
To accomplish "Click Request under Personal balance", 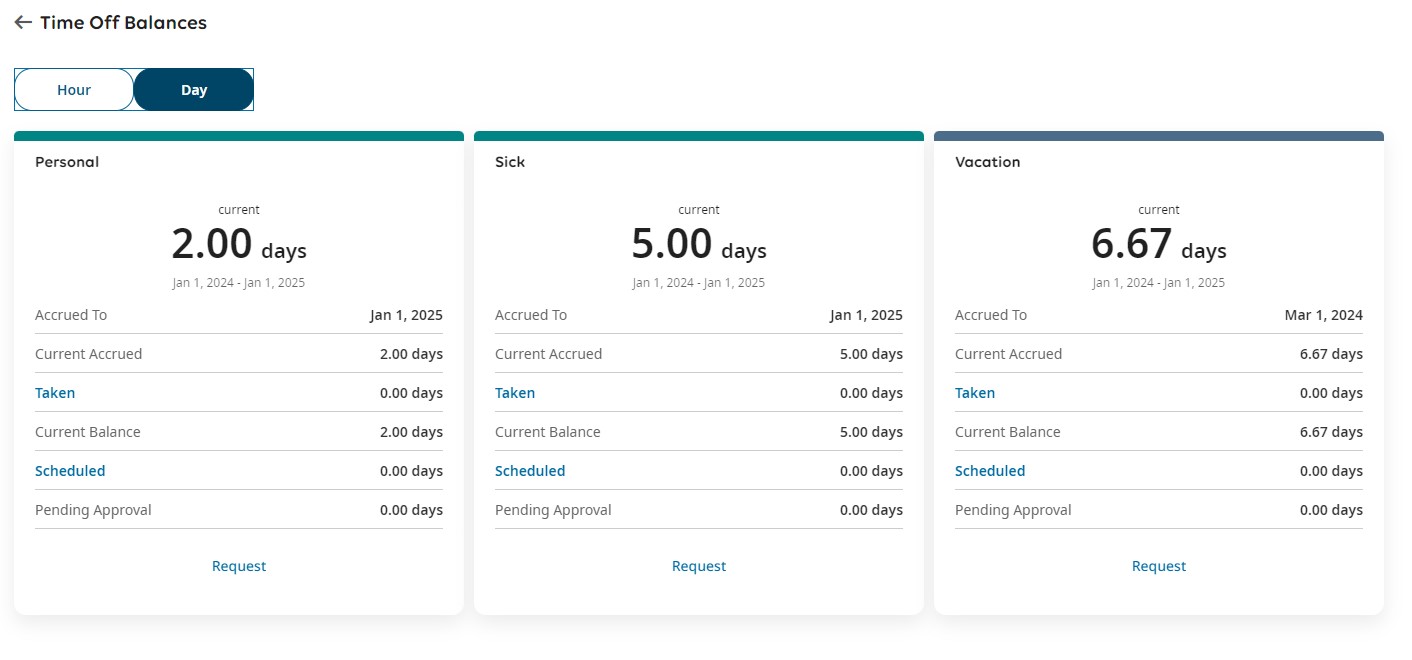I will [239, 566].
